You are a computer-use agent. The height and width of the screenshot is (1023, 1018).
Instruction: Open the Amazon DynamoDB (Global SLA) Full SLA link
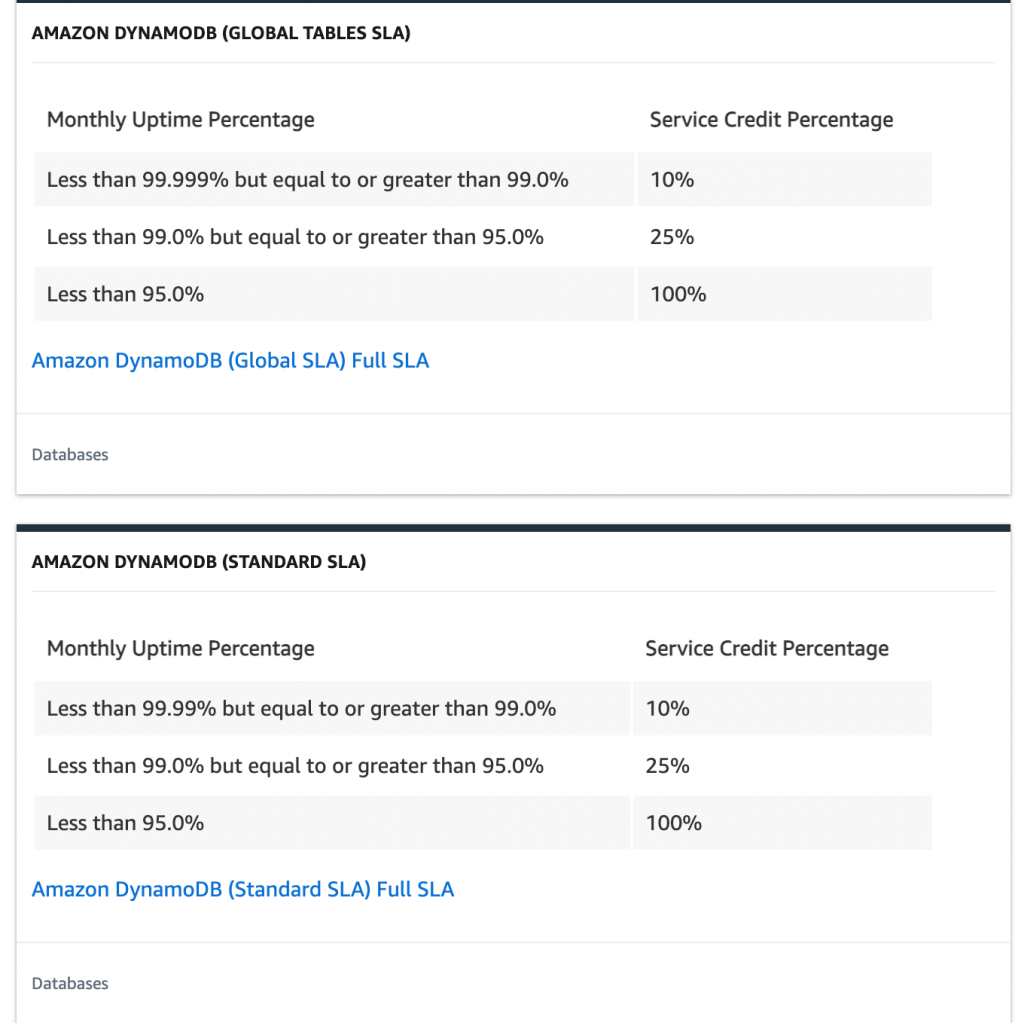[230, 361]
